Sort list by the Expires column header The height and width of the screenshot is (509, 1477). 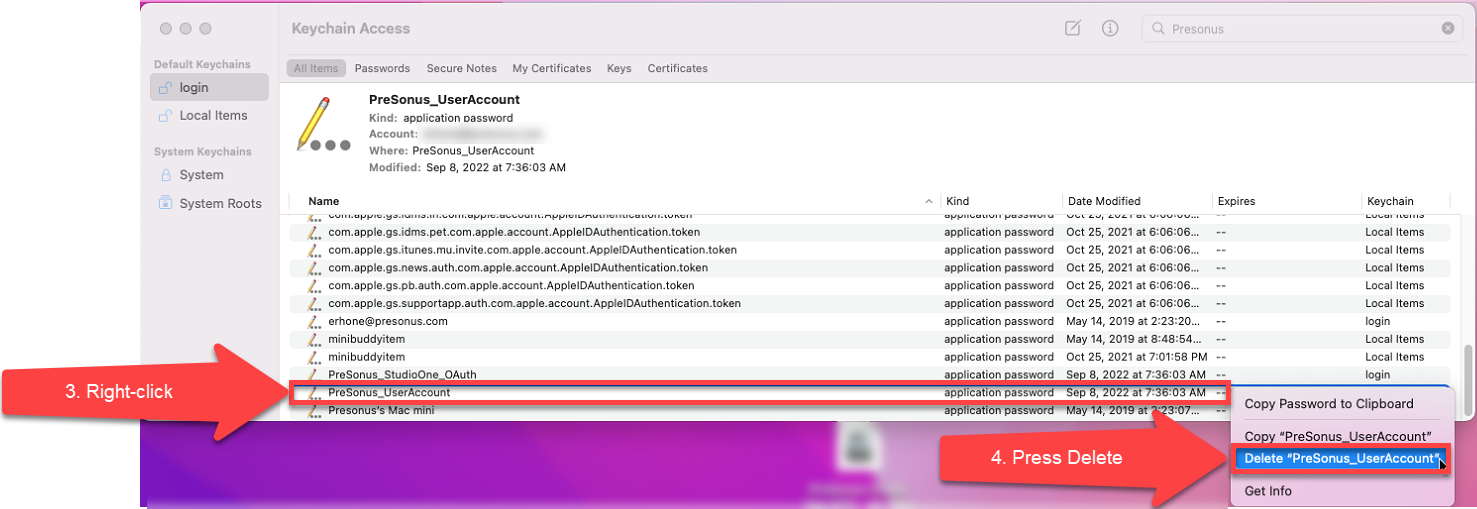(1236, 201)
